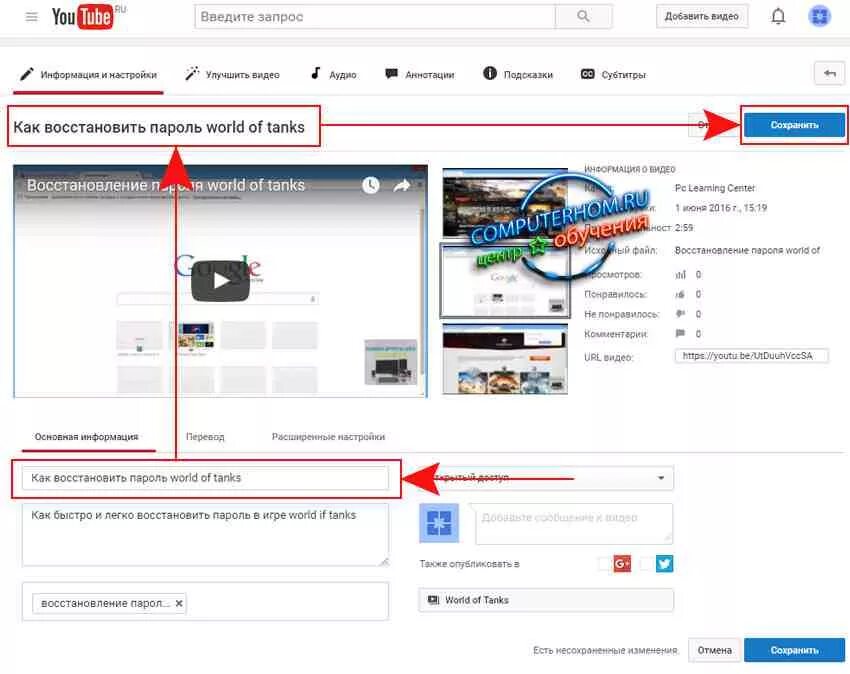Image resolution: width=850 pixels, height=674 pixels.
Task: Click the channel avatar near message box
Action: coord(439,523)
